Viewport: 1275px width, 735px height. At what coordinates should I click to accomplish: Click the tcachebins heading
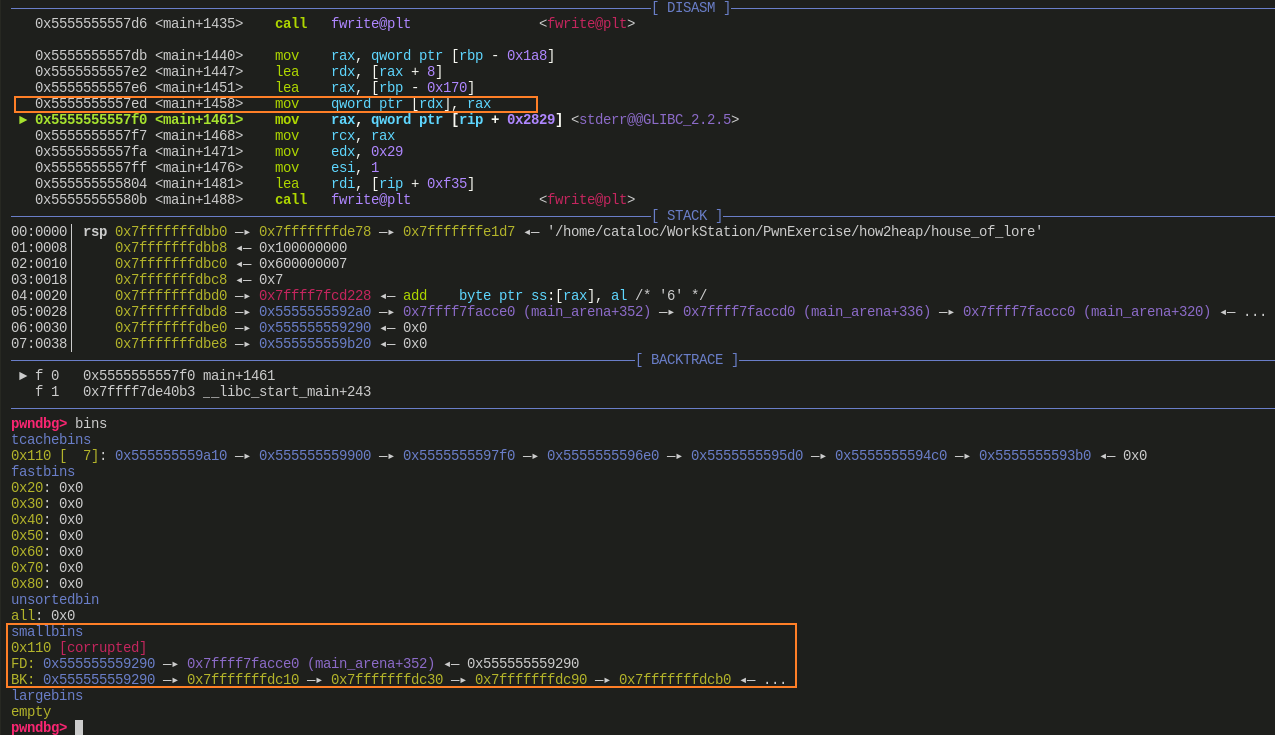pos(51,440)
